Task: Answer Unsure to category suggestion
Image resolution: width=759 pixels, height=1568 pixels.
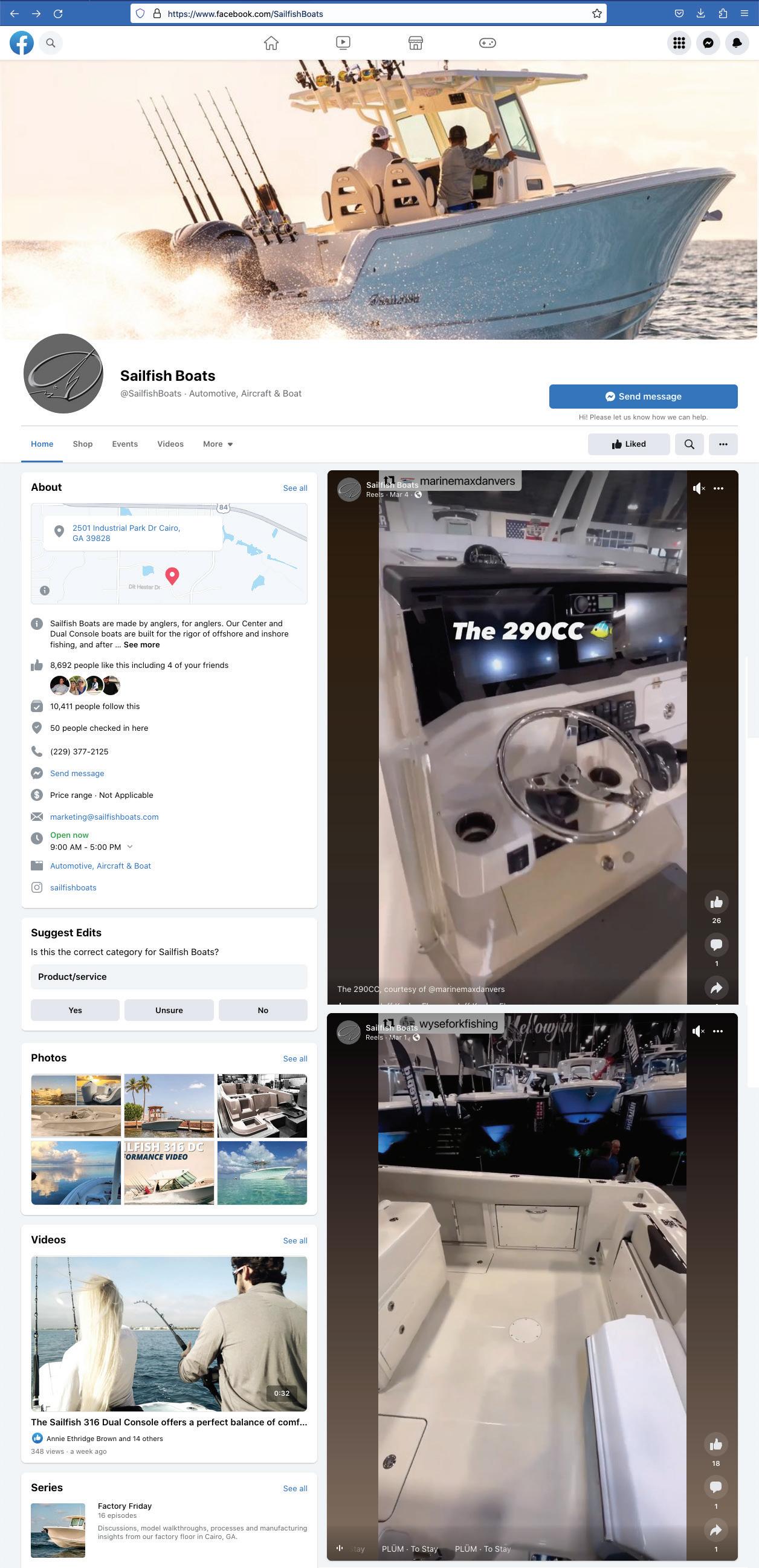Action: click(x=169, y=1011)
